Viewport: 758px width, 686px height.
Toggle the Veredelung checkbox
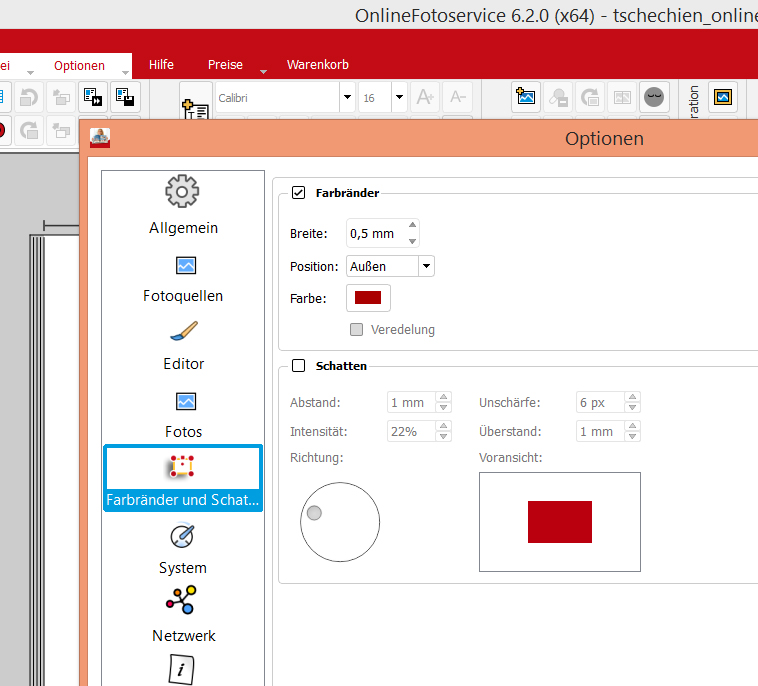coord(356,329)
